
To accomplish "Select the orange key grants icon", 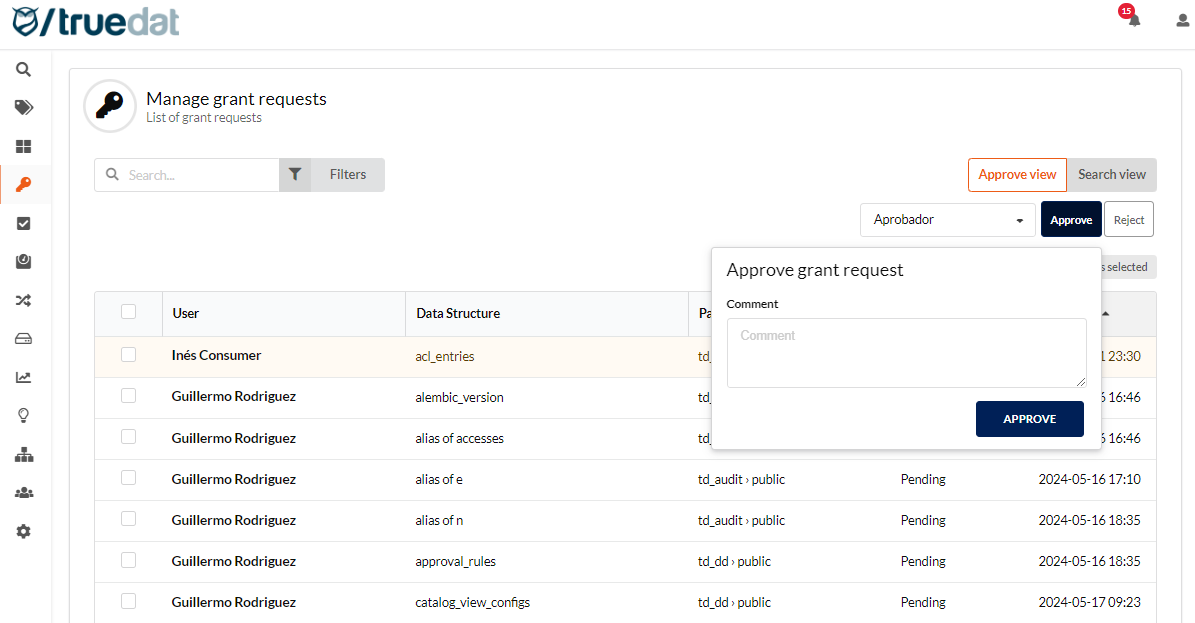I will tap(23, 185).
